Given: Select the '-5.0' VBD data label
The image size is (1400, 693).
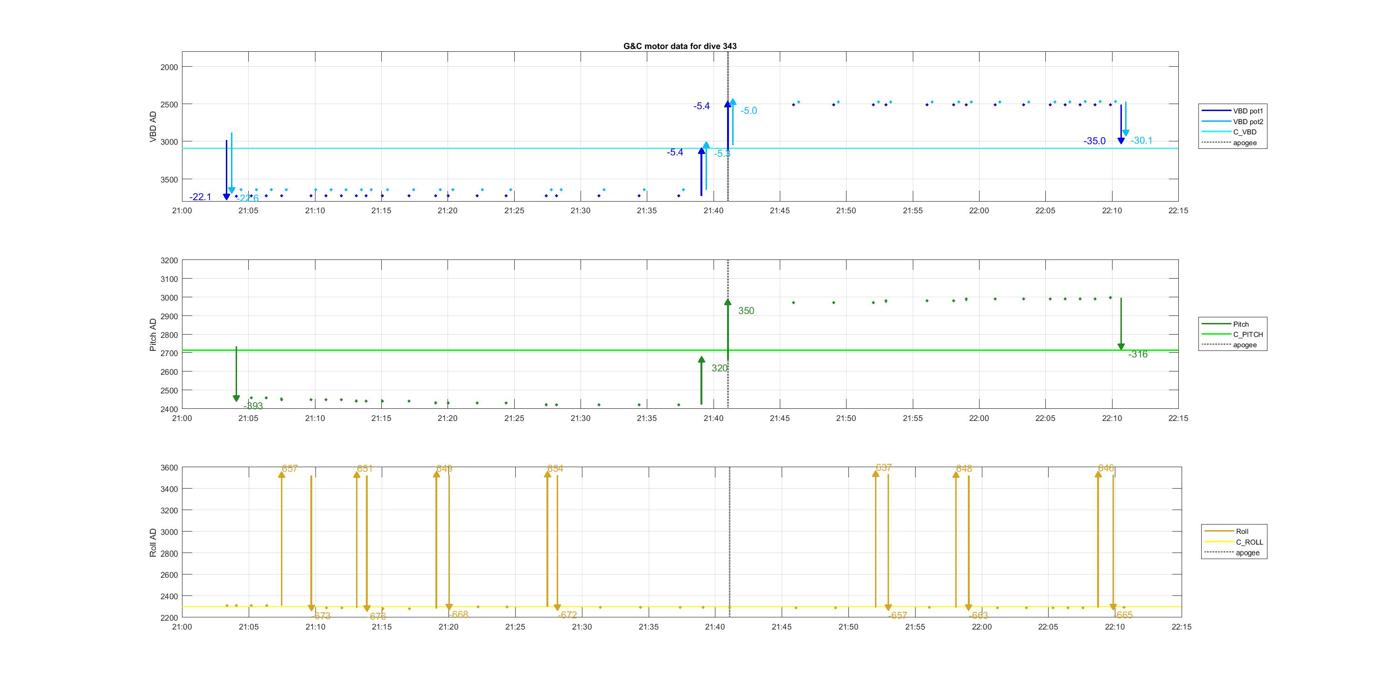Looking at the screenshot, I should 749,111.
